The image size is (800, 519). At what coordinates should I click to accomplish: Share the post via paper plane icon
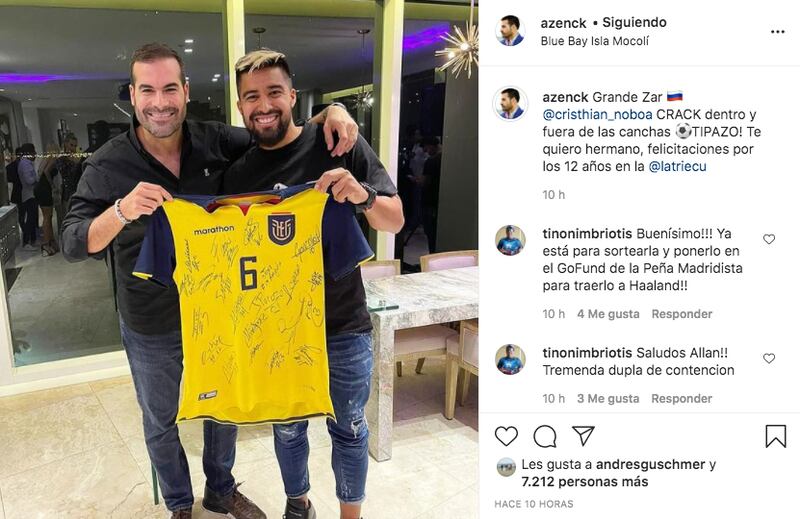583,436
